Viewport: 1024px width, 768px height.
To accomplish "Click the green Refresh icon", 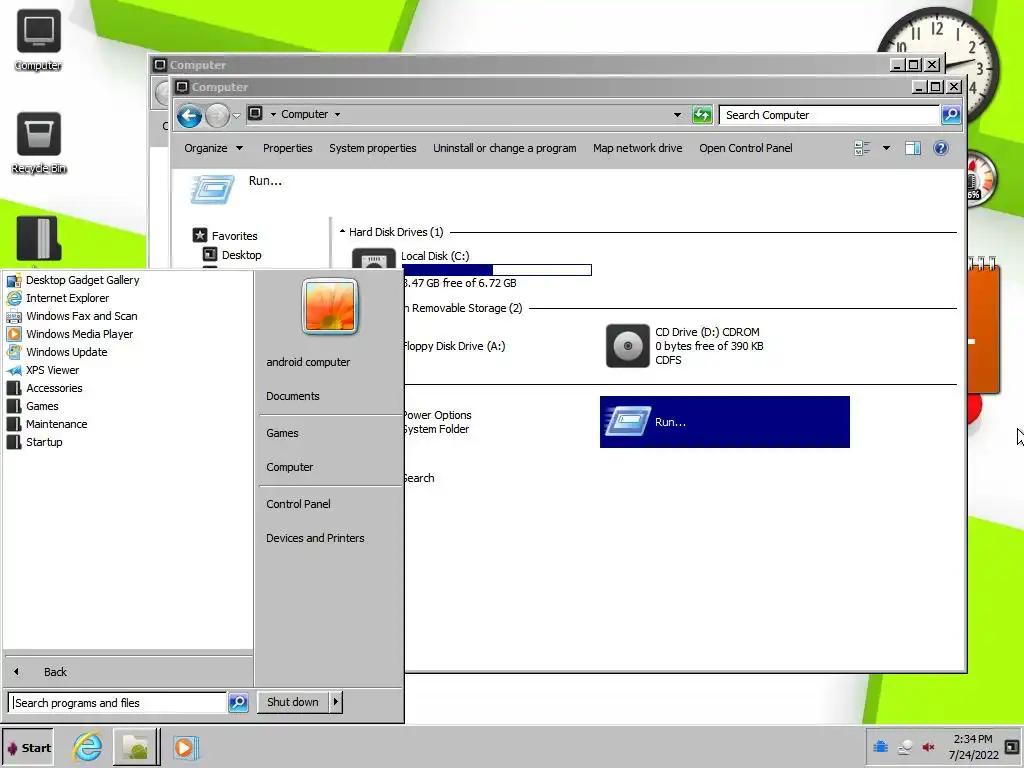I will point(702,115).
